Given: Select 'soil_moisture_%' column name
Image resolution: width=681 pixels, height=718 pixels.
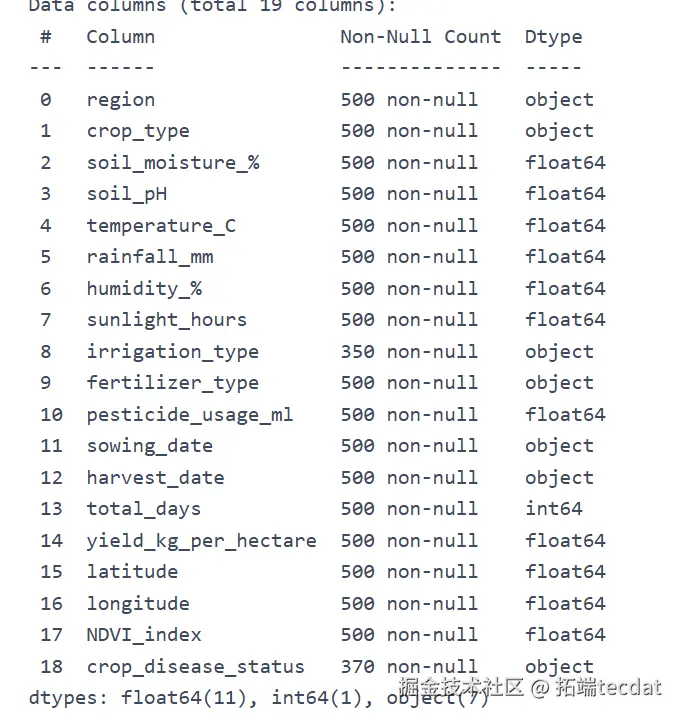Looking at the screenshot, I should point(172,163).
